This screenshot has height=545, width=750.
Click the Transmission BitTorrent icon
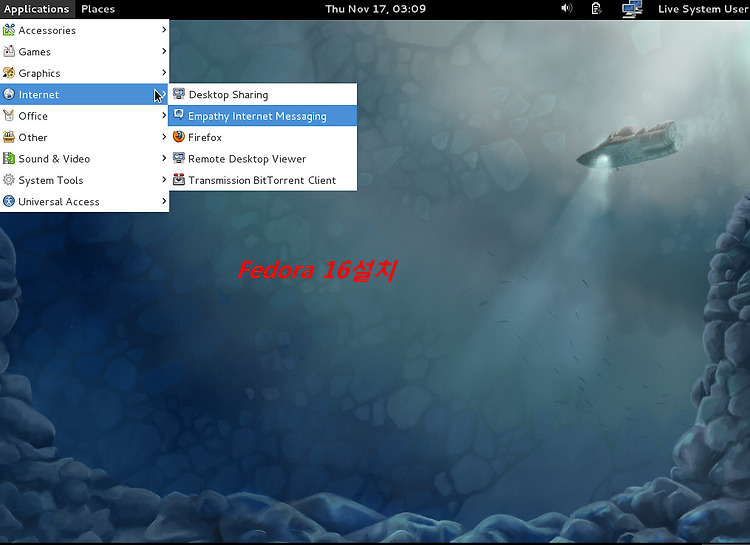(x=179, y=180)
